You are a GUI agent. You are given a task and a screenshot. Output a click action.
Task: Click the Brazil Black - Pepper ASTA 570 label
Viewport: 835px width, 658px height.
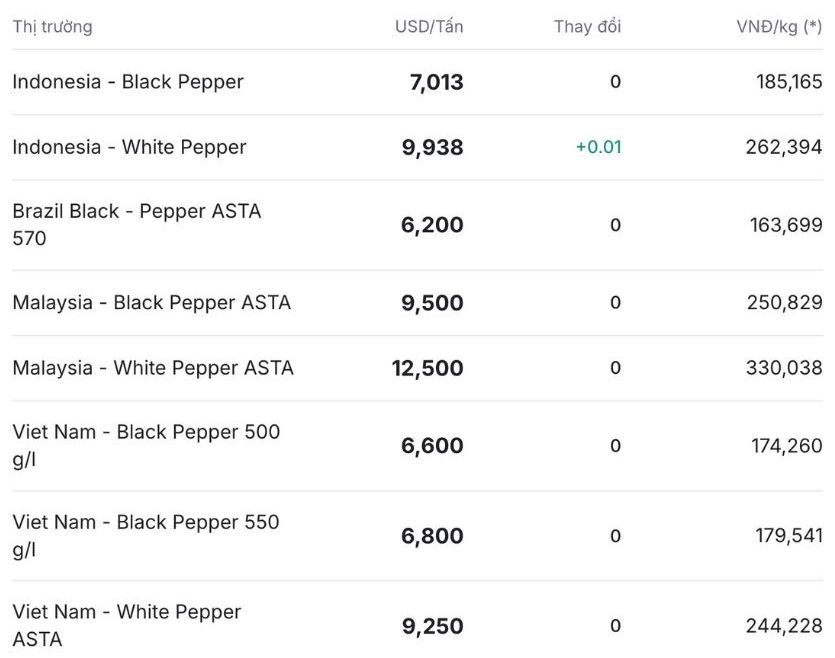pos(136,225)
